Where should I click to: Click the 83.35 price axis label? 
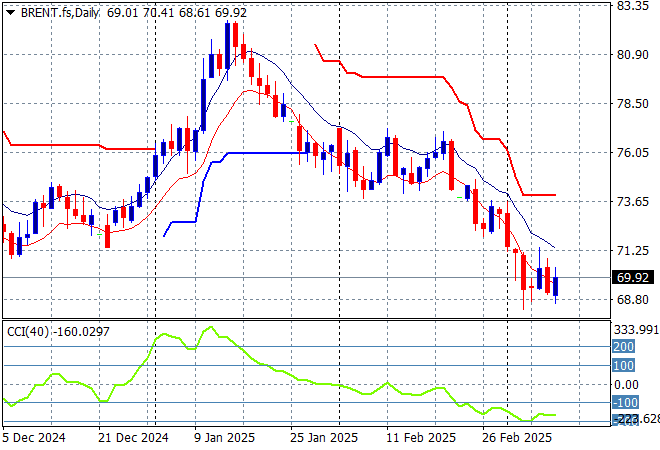click(x=632, y=6)
